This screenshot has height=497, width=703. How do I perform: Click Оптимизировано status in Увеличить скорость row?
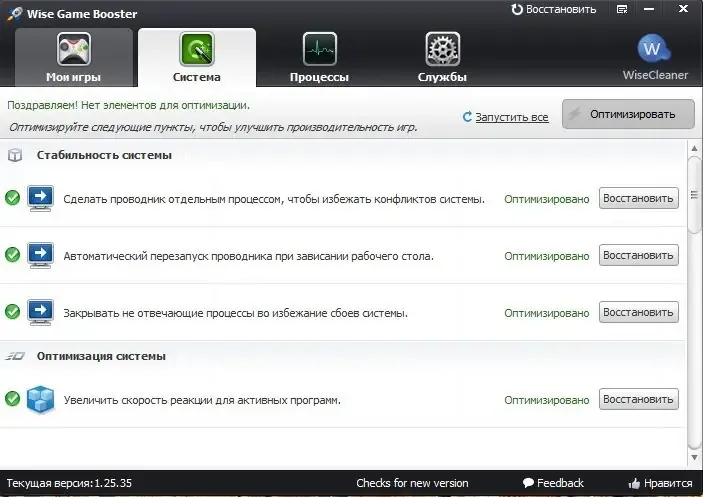(x=547, y=400)
